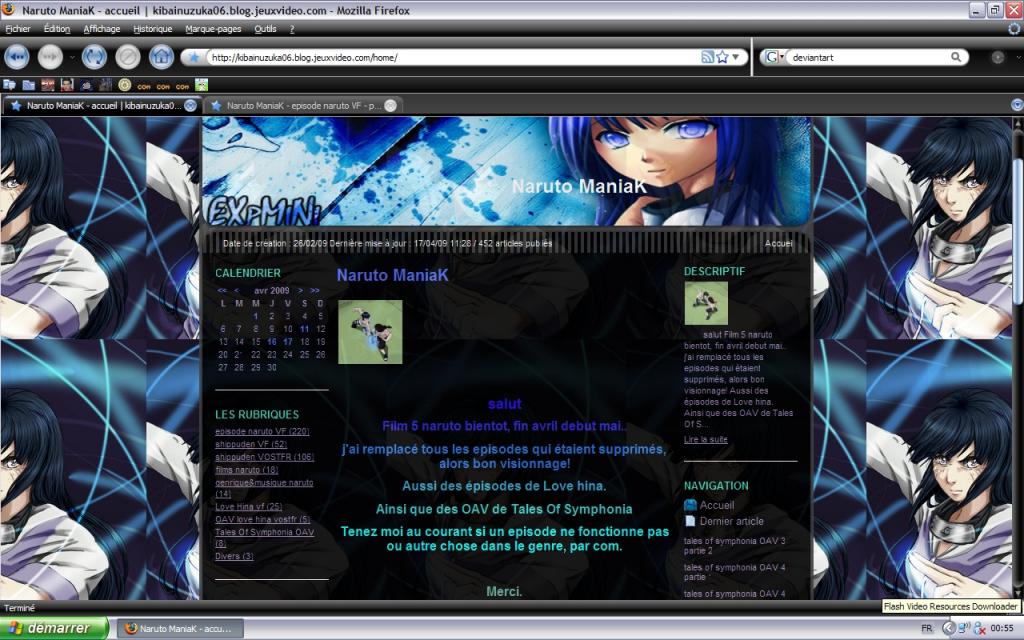Click the Forward navigation button
This screenshot has width=1024, height=640.
(x=50, y=57)
